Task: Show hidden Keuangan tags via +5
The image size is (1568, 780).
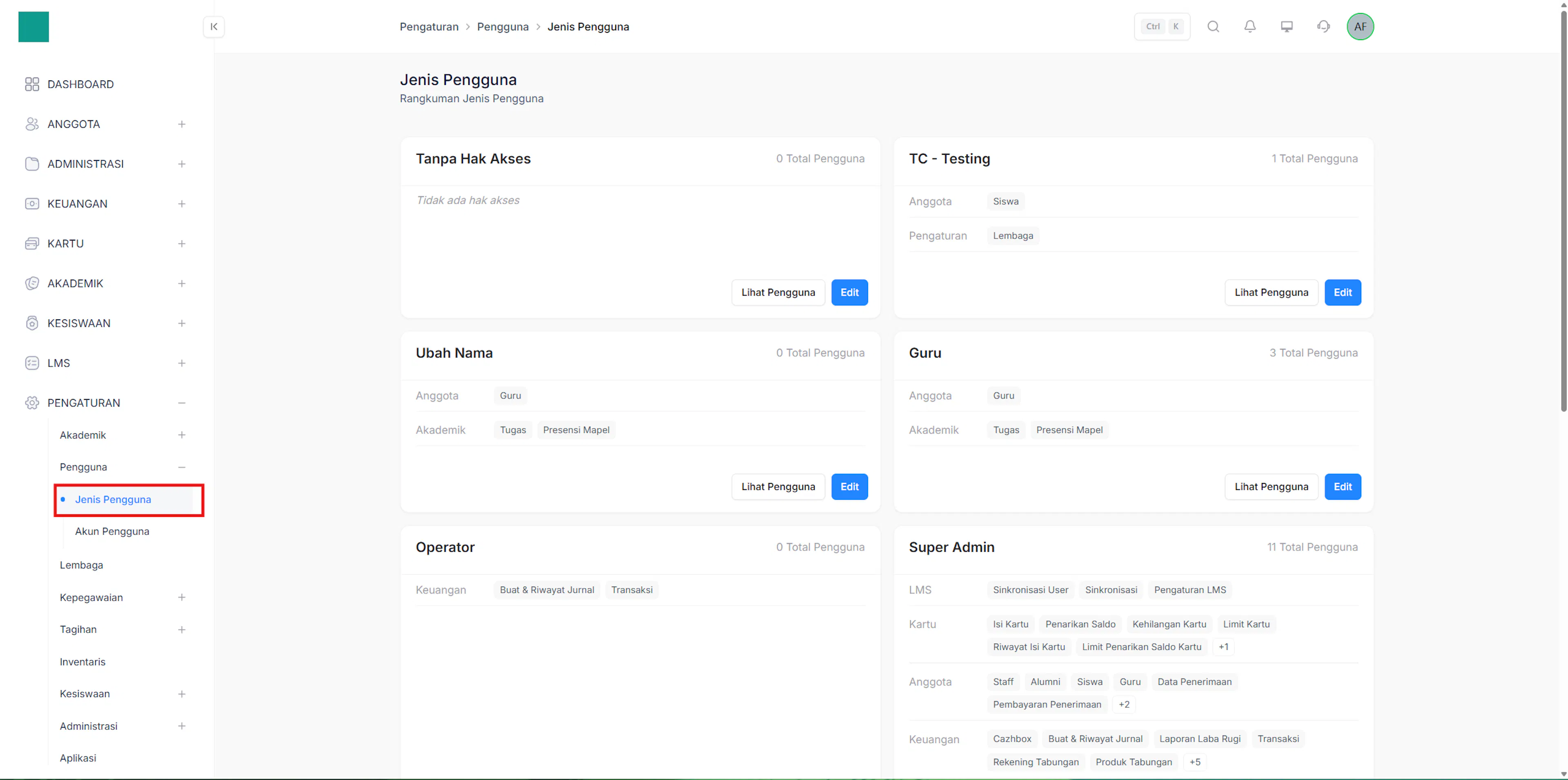Action: (1195, 762)
